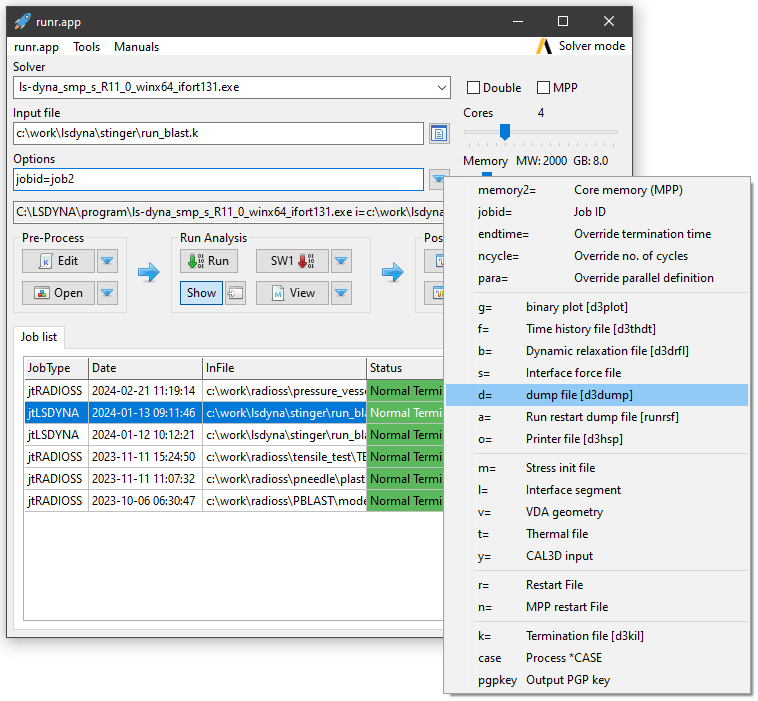
Task: Select job dated 2023-11-11 15:24:50
Action: (x=234, y=457)
